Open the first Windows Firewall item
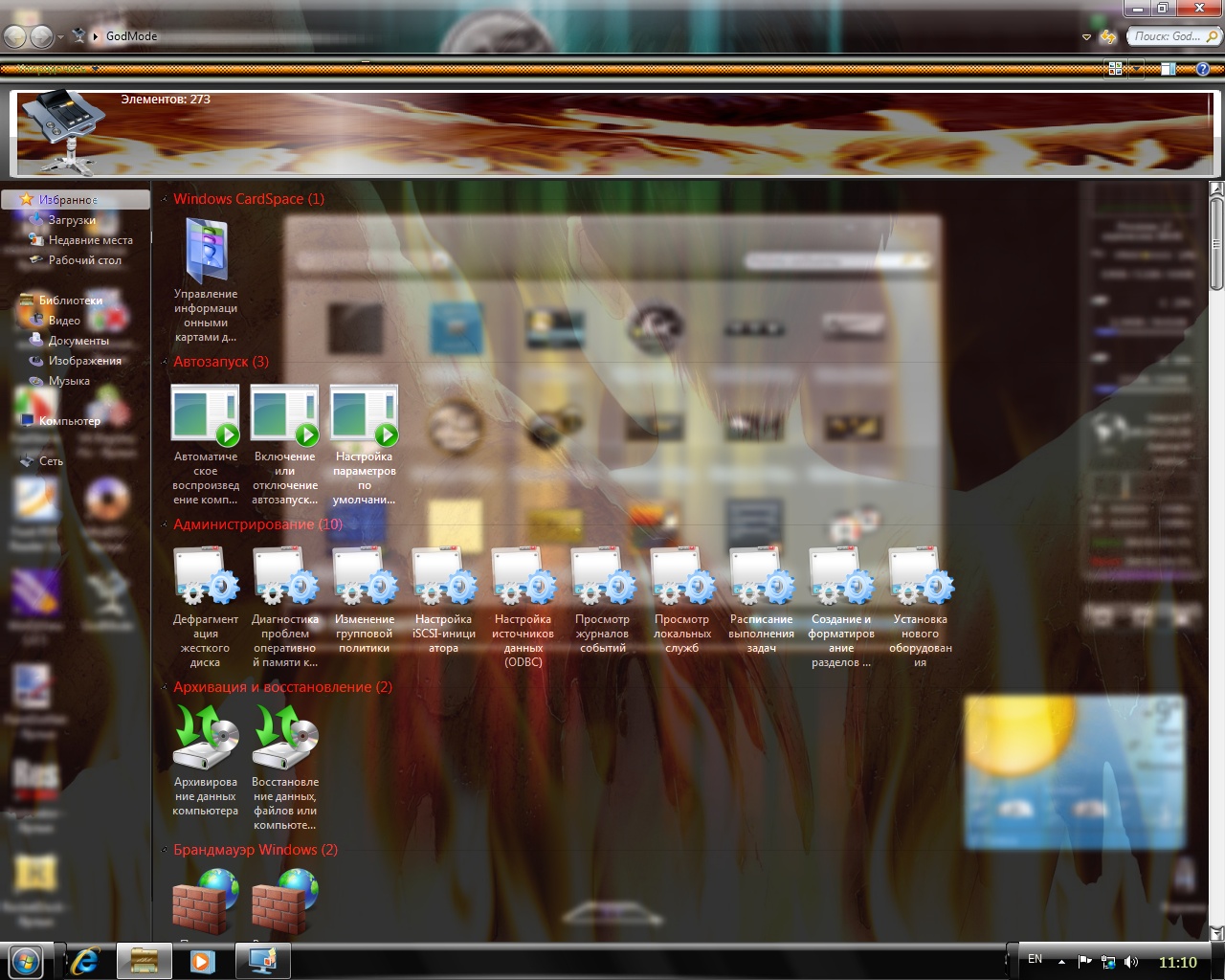The width and height of the screenshot is (1225, 980). (206, 904)
